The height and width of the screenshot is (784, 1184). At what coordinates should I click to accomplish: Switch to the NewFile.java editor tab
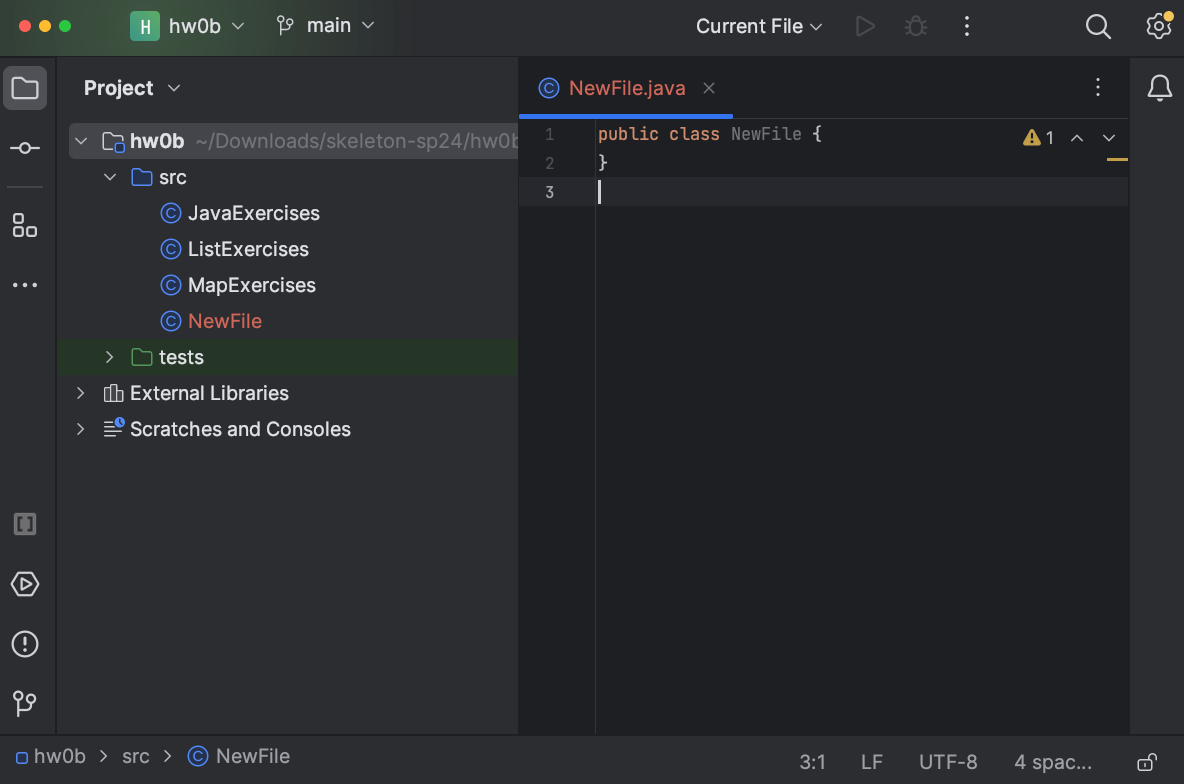click(625, 88)
